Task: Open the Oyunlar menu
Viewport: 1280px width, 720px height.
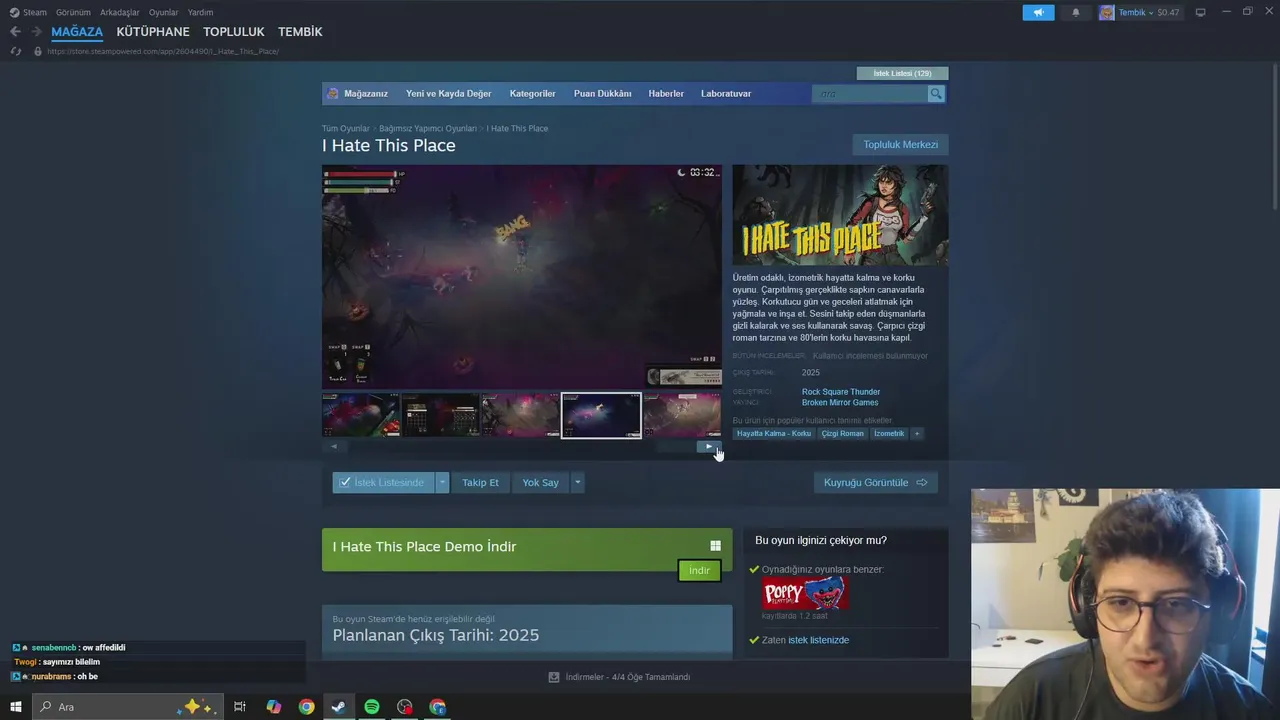Action: click(164, 12)
